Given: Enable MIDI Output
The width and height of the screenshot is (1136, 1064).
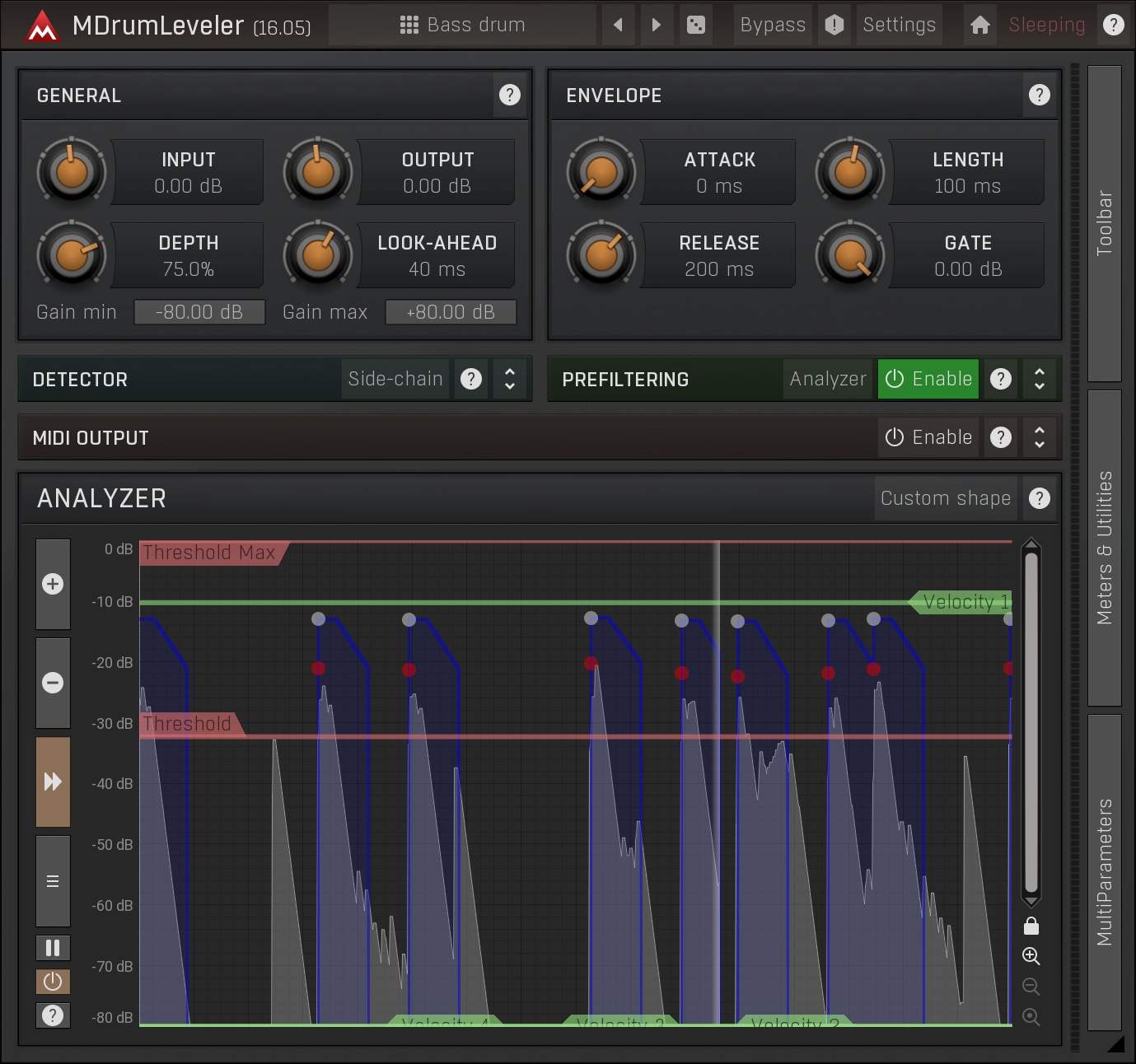Looking at the screenshot, I should pyautogui.click(x=928, y=437).
